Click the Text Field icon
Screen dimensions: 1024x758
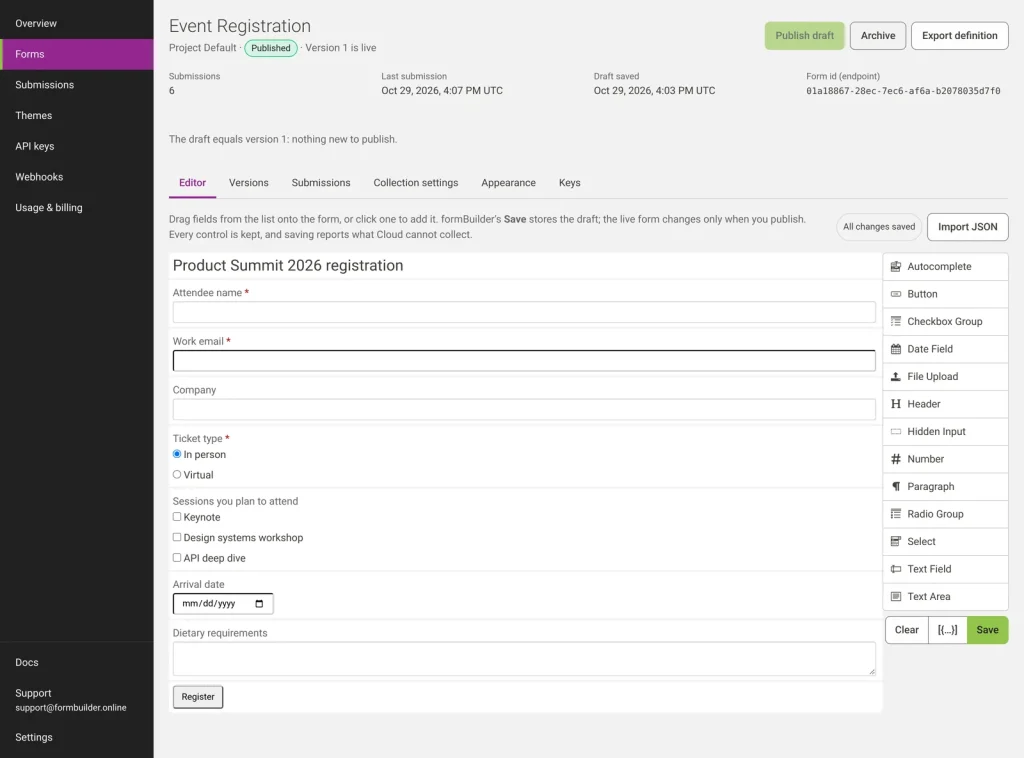click(895, 569)
